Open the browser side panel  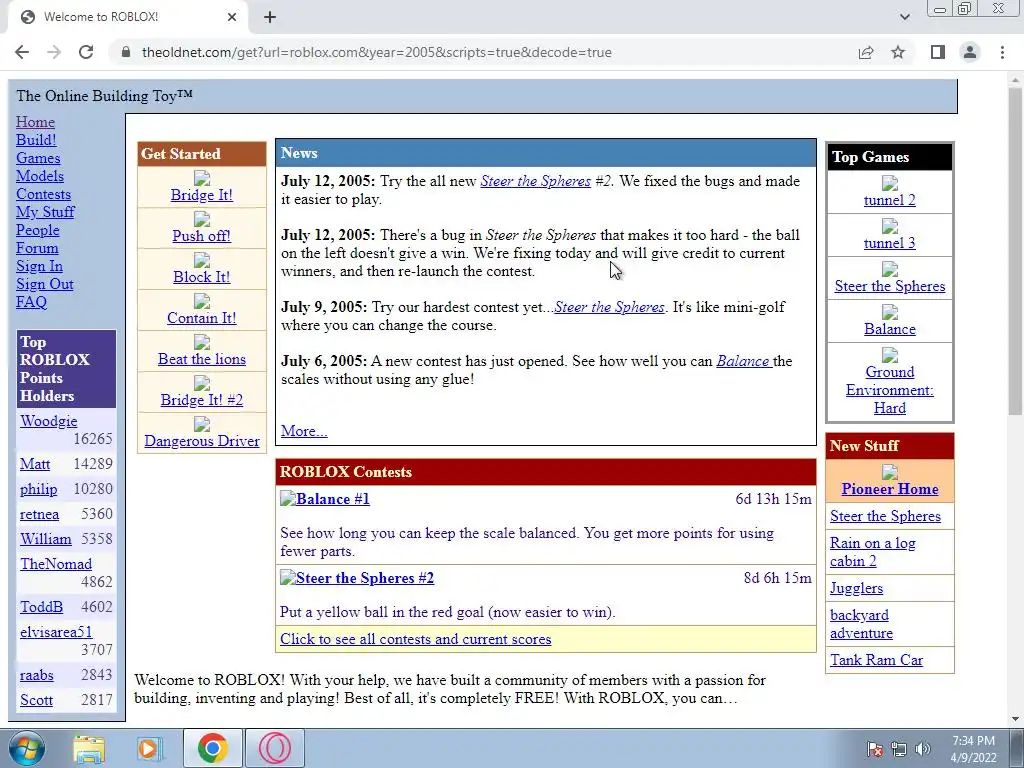pos(938,52)
